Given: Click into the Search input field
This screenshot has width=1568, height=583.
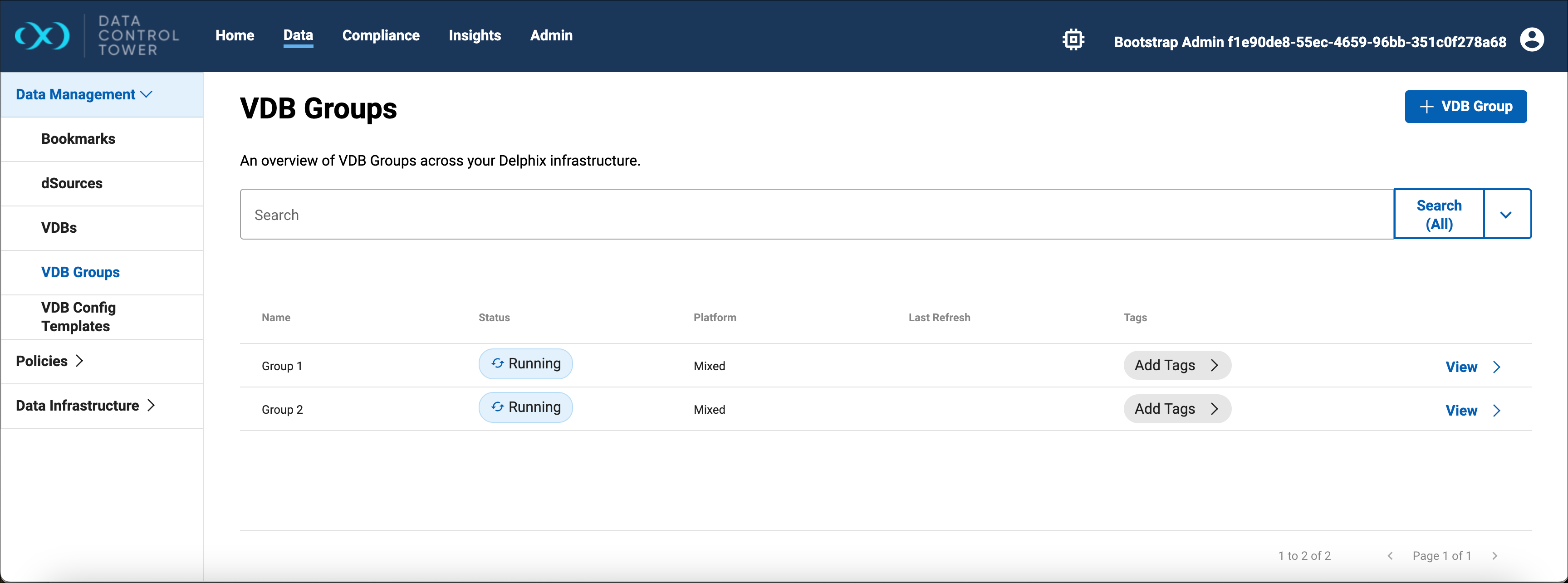Looking at the screenshot, I should (x=816, y=215).
